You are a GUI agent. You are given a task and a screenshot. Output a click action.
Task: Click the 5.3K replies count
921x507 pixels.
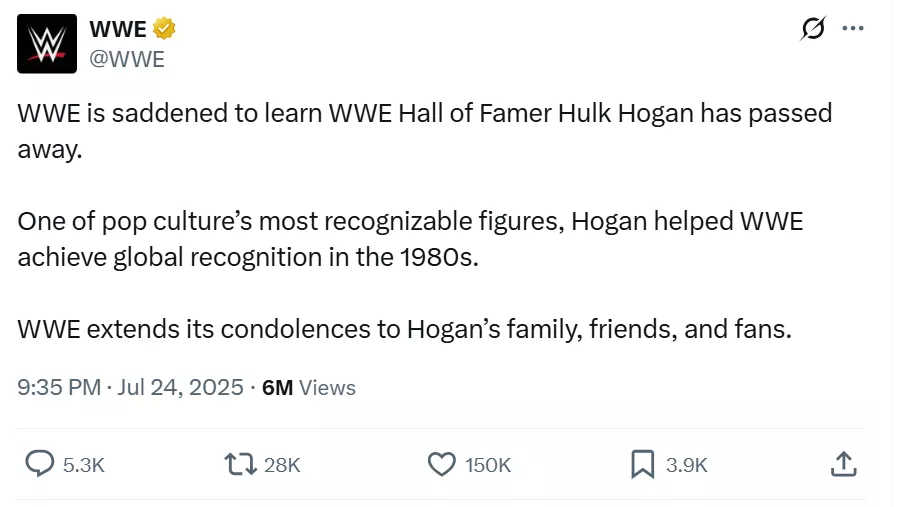(83, 465)
